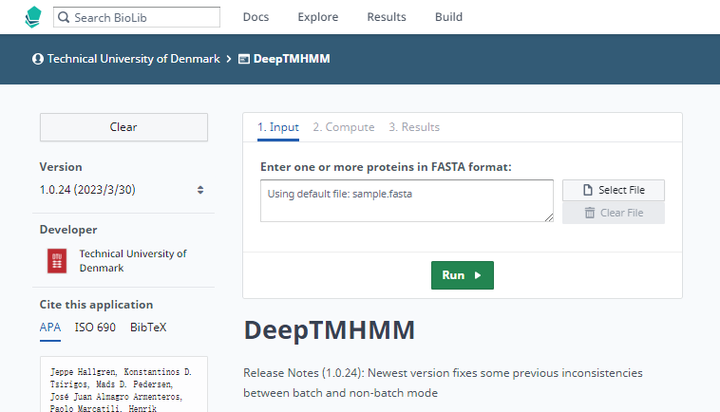Select the ISO 690 citation format

(95, 327)
